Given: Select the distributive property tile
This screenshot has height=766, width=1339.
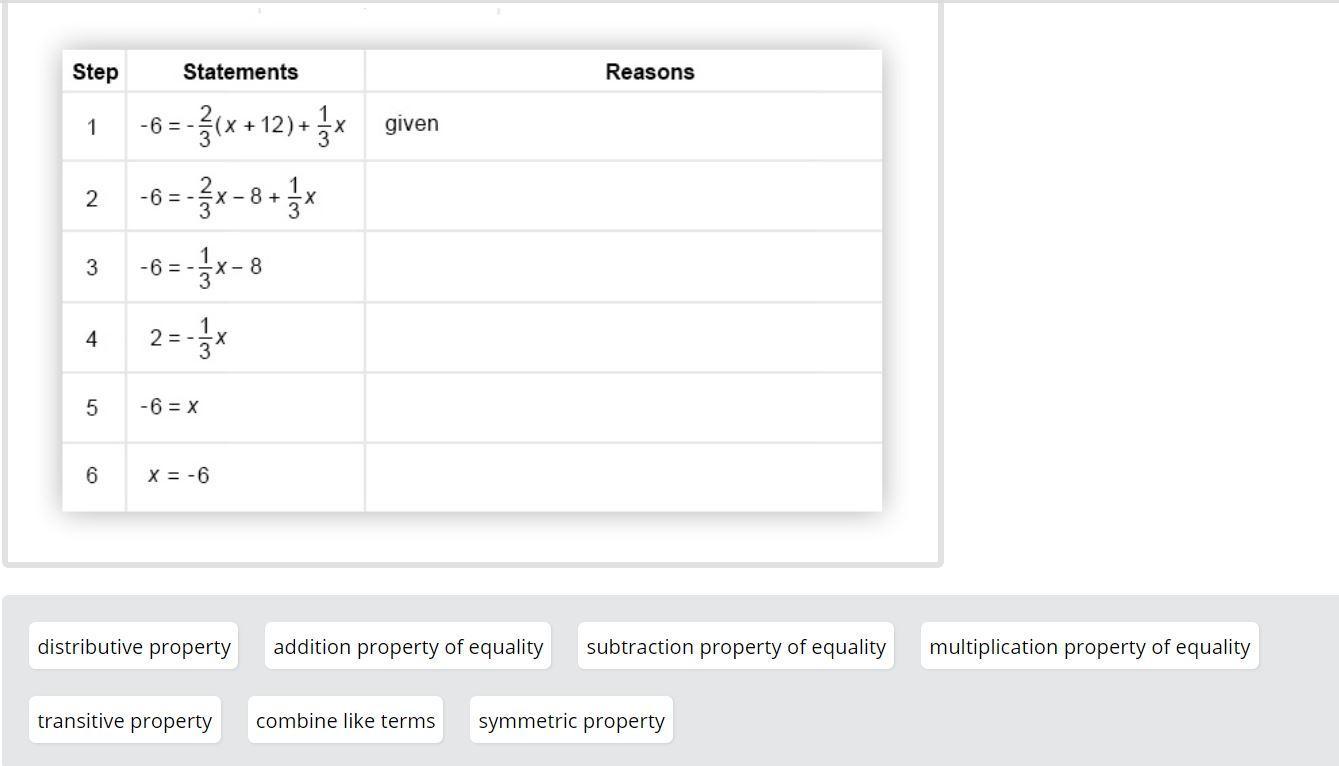Looking at the screenshot, I should click(x=134, y=647).
